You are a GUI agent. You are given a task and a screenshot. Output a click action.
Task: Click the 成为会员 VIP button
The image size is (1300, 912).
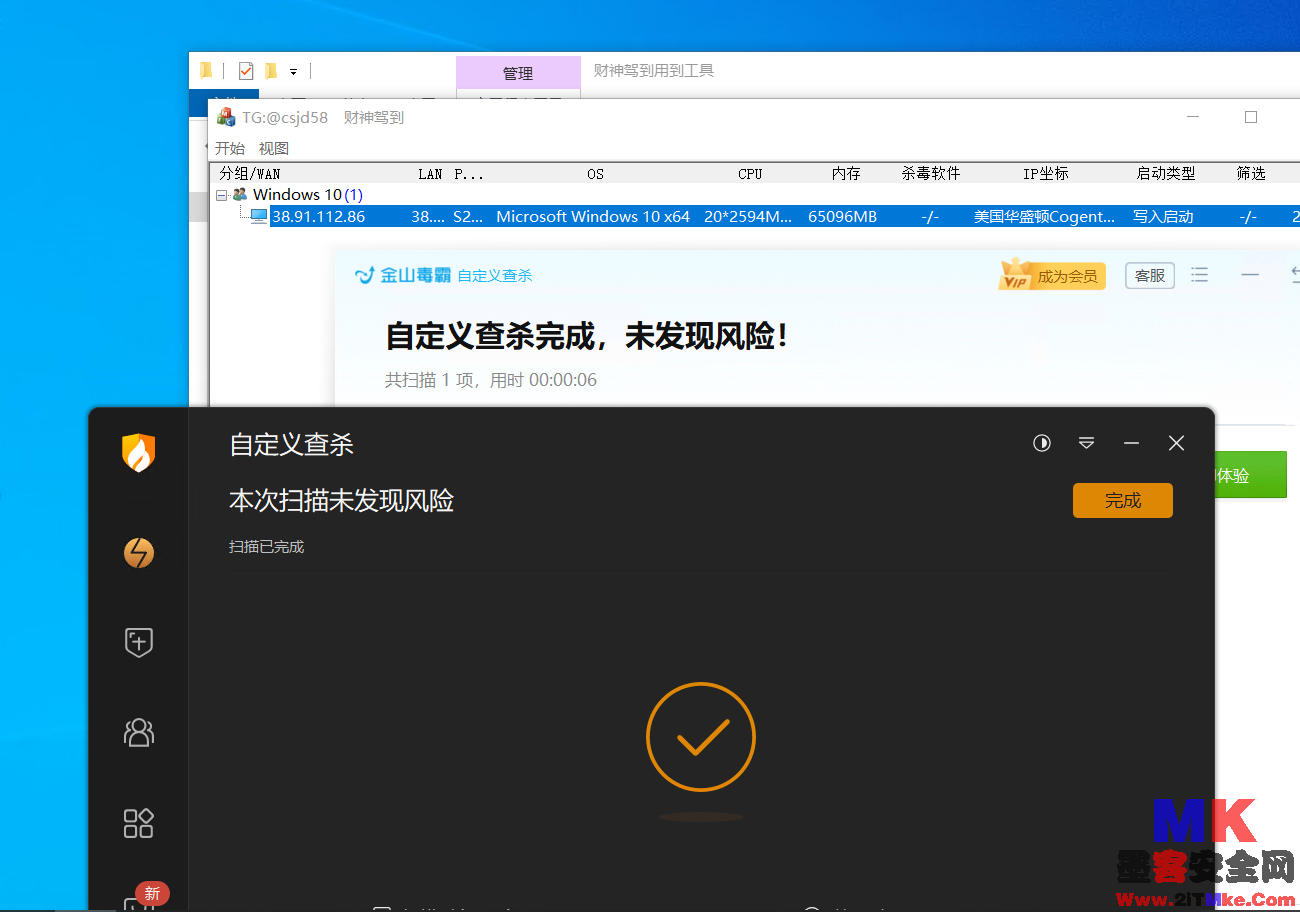1052,275
